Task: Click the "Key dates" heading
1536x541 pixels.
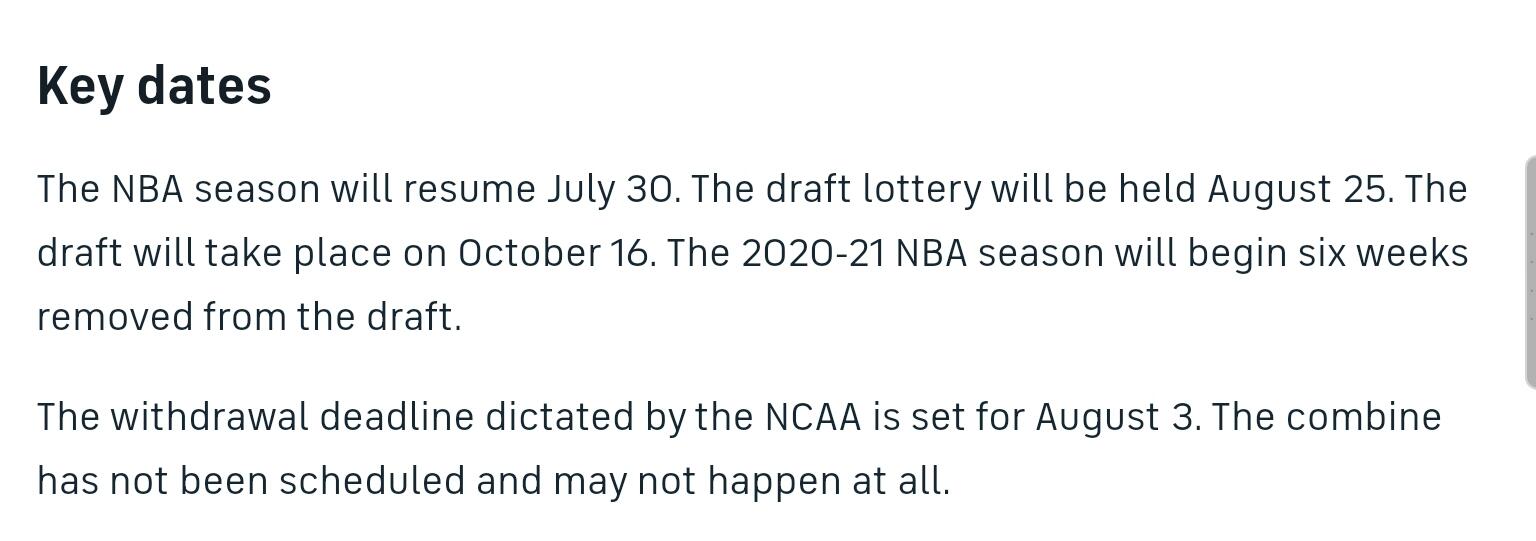Action: pos(154,86)
